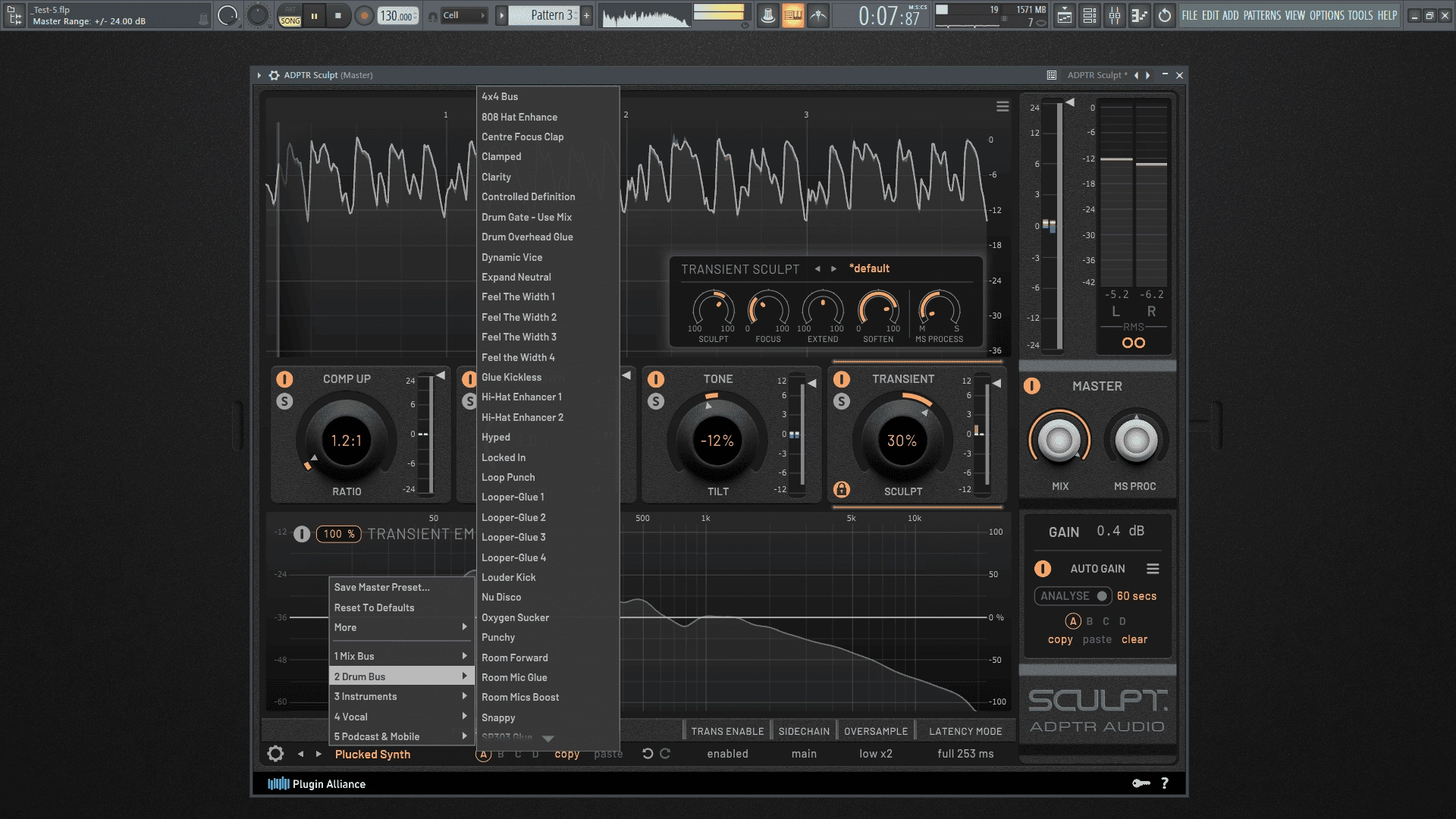Open the playlist view icon
This screenshot has width=1456, height=819.
tap(1065, 15)
